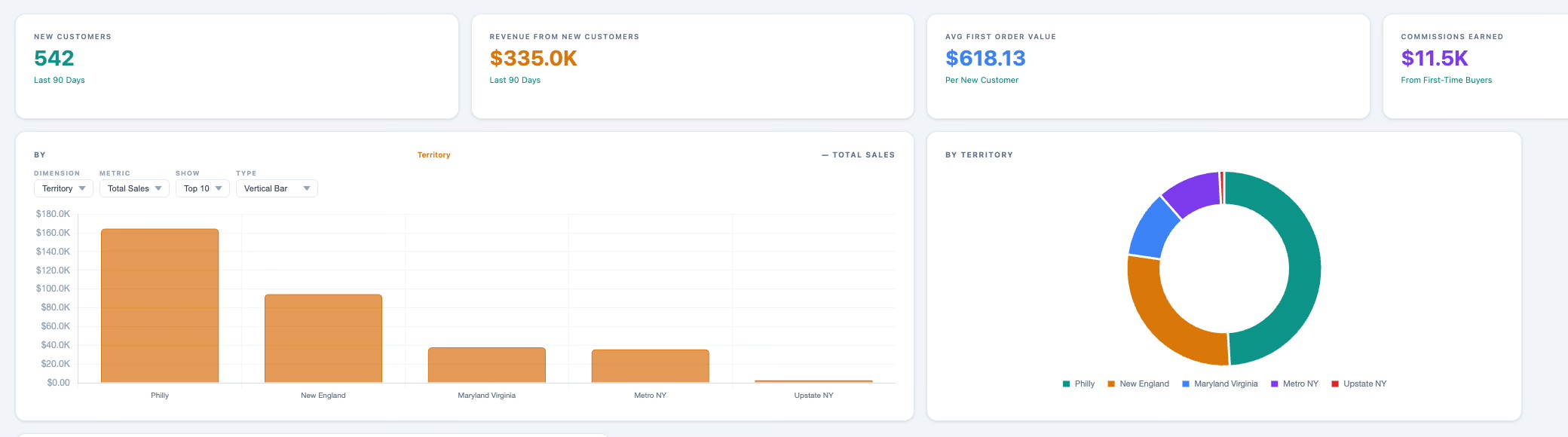
Task: Click the Maryland Virginia bar in the chart
Action: [487, 365]
